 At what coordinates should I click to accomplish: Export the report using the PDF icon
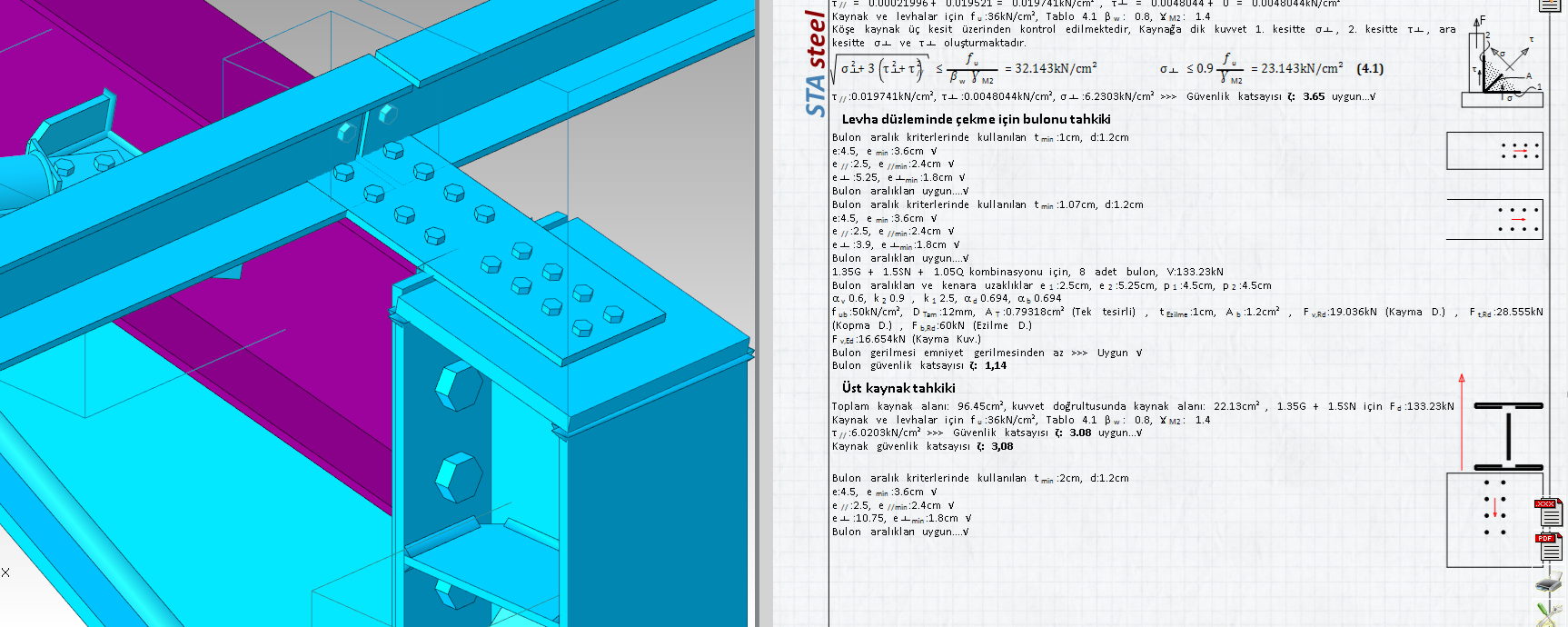[x=1548, y=547]
